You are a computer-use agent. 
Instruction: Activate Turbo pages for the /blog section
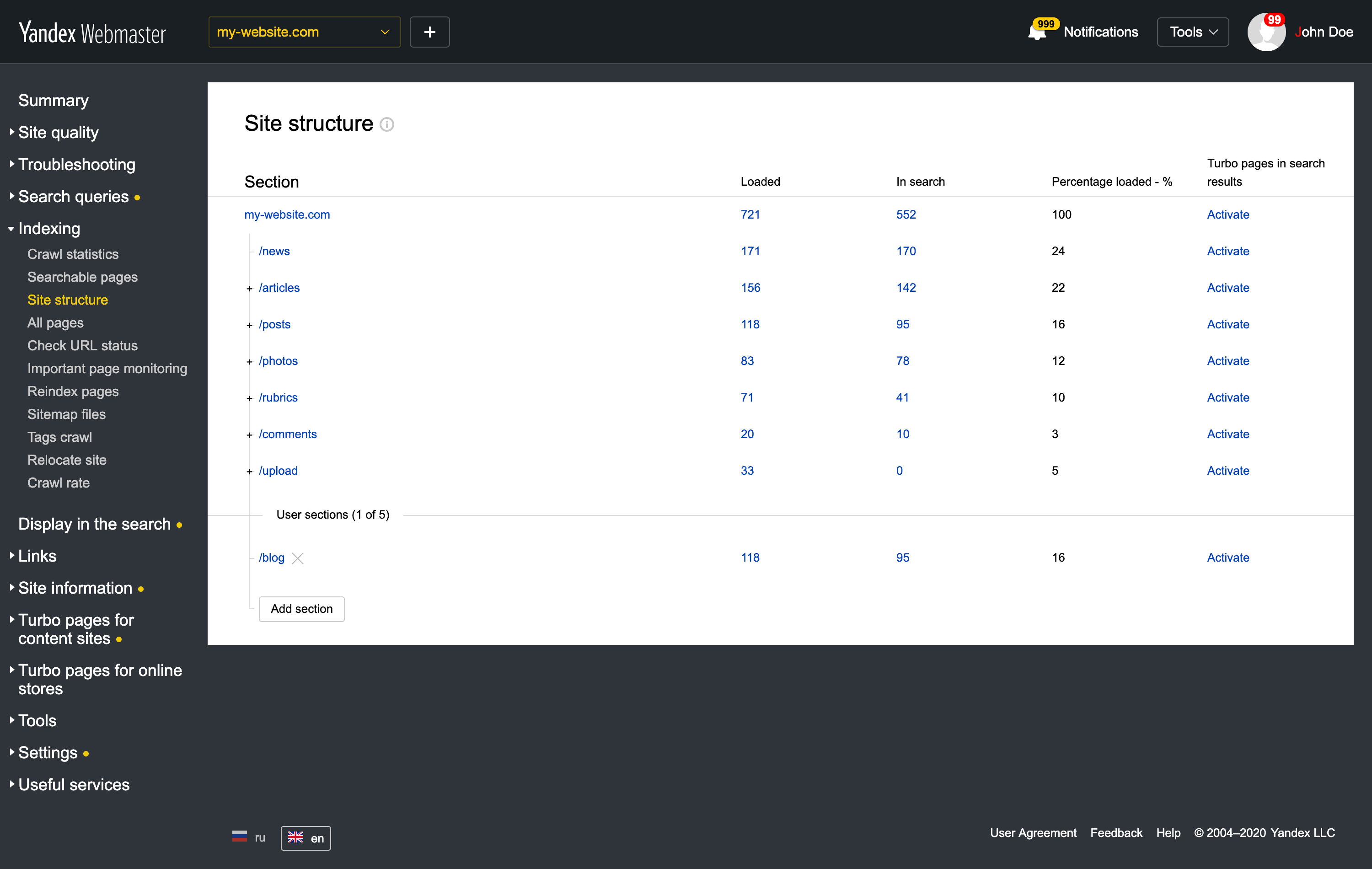(1228, 557)
